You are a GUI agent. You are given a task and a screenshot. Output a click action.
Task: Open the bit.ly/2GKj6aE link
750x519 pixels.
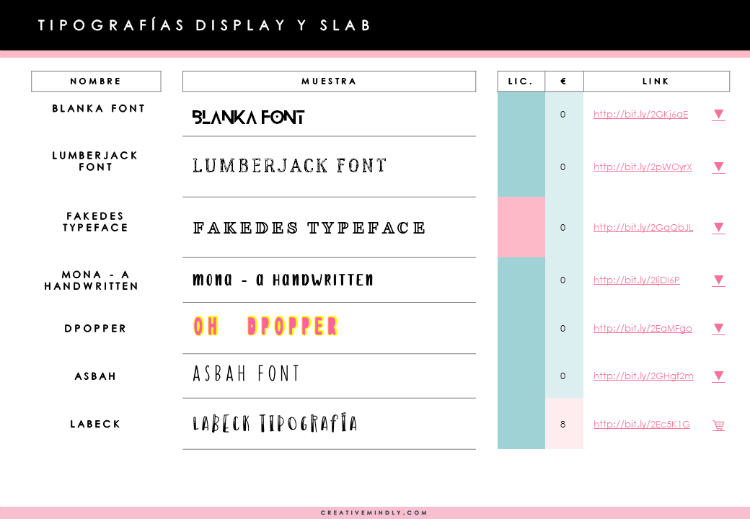640,114
